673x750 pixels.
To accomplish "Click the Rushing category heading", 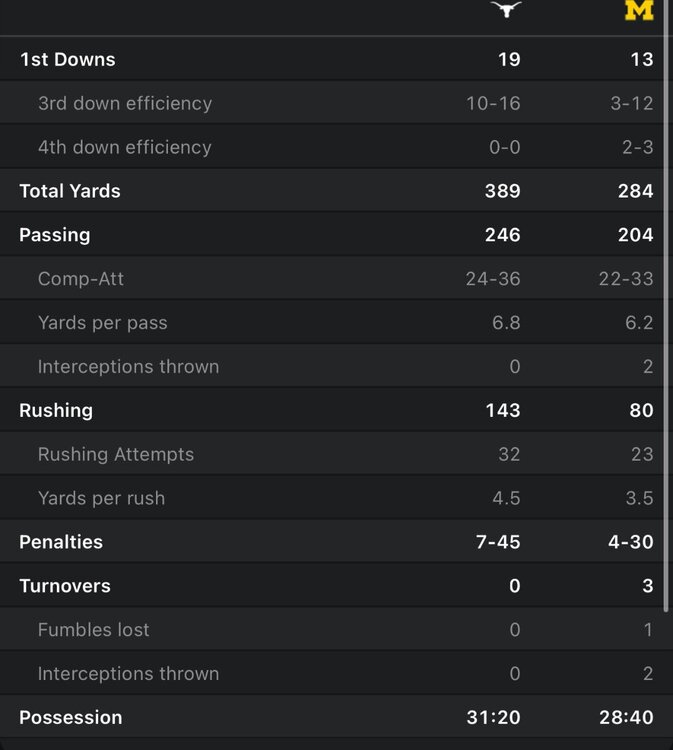I will coord(56,410).
